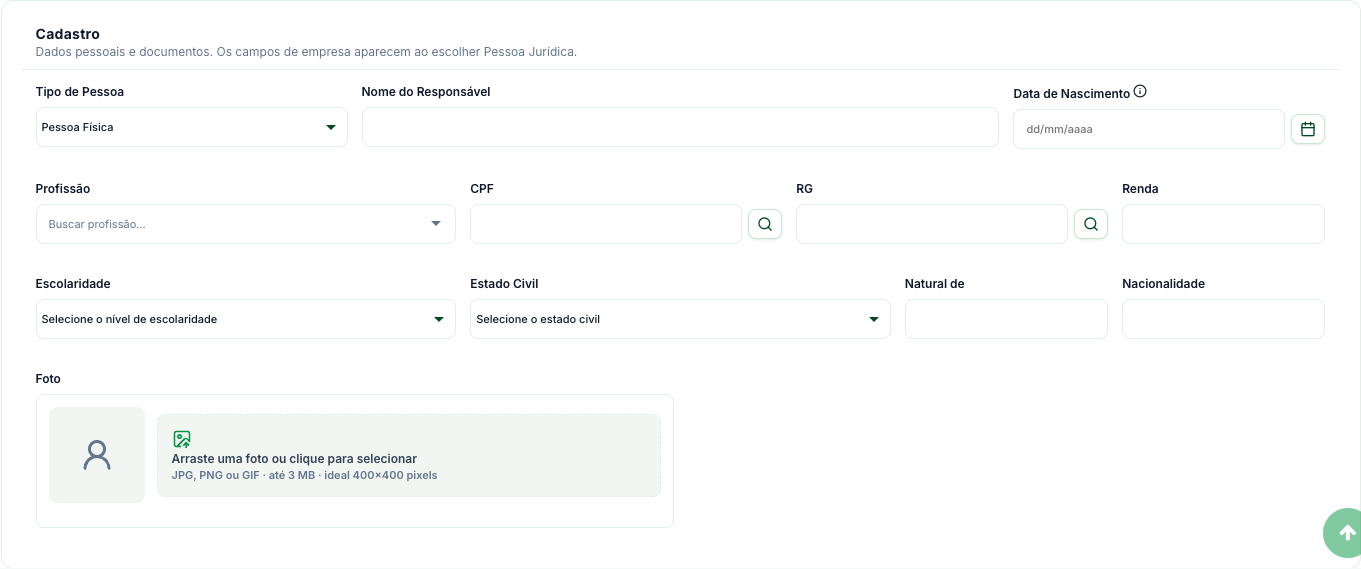The image size is (1361, 569).
Task: Click the image upload icon
Action: [x=181, y=439]
